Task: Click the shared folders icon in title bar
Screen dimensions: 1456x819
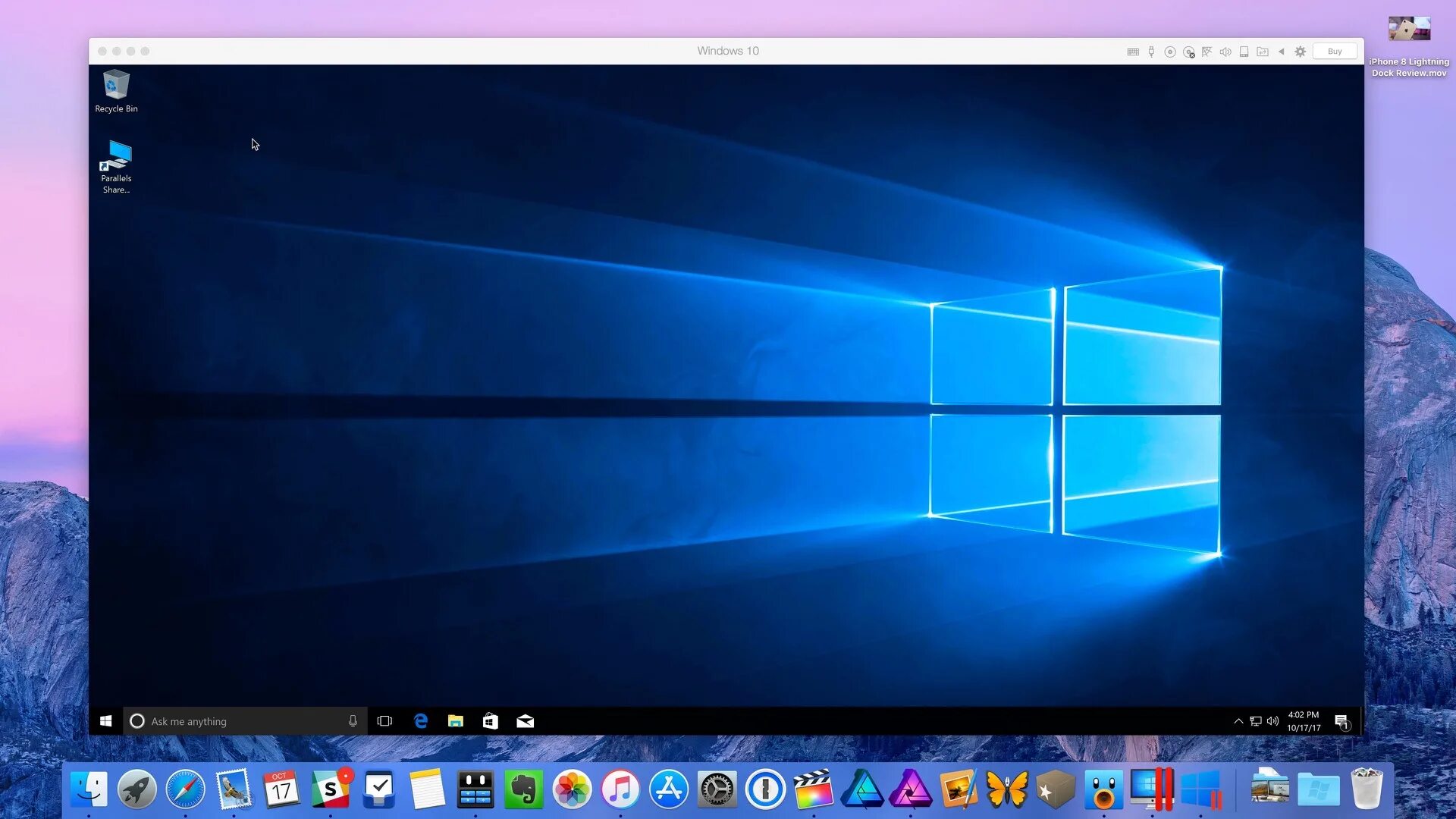Action: click(1263, 52)
